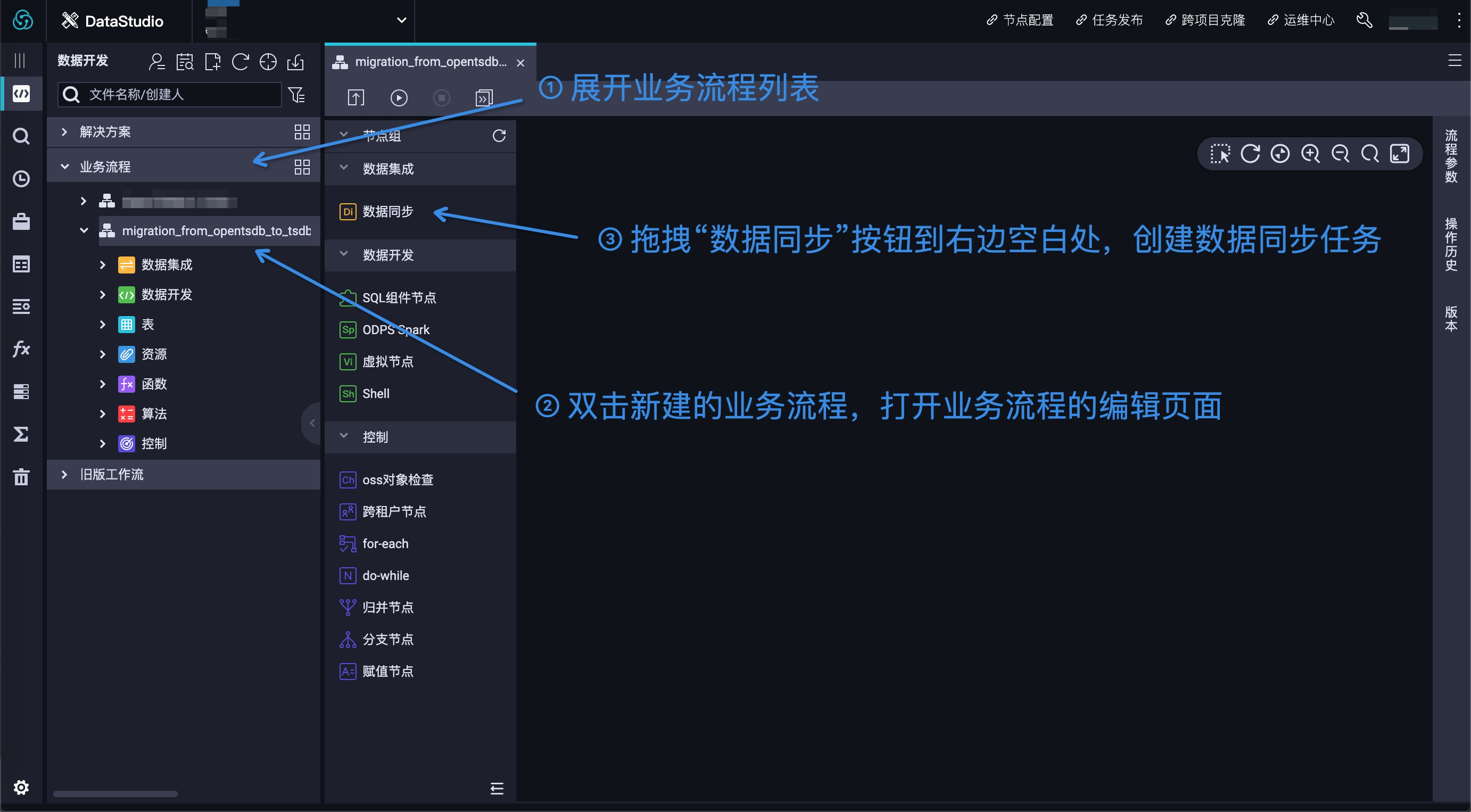Open the wrench tool icon in top bar
Image resolution: width=1471 pixels, height=812 pixels.
pos(1364,21)
